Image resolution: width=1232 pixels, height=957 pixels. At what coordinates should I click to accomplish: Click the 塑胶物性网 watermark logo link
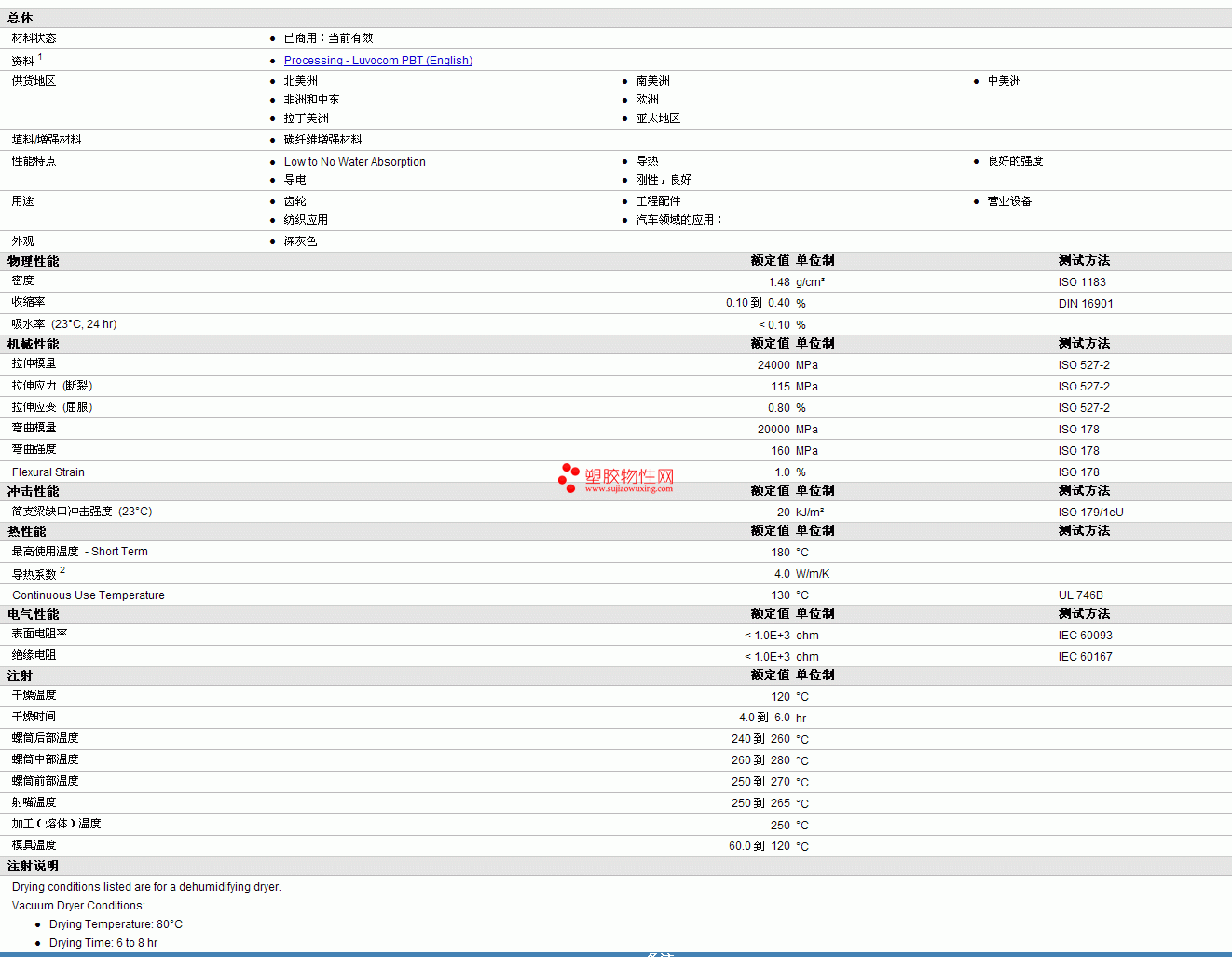point(616,479)
